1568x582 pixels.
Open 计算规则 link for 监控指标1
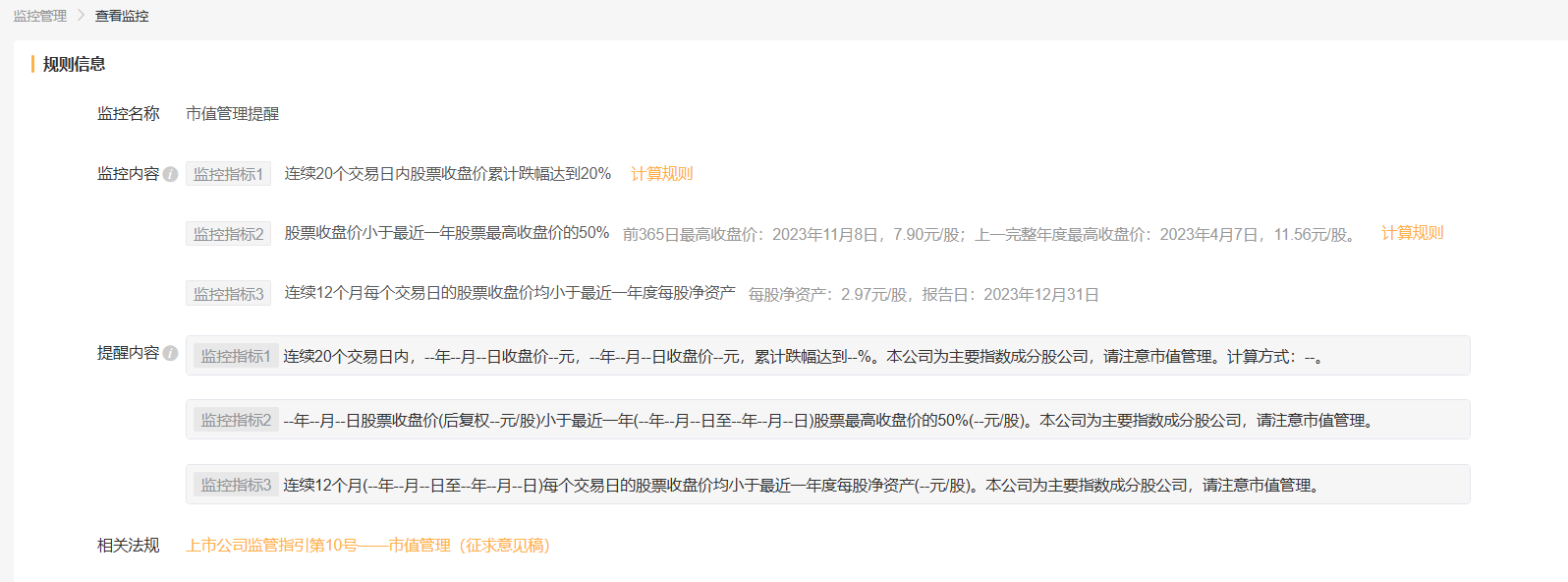(662, 174)
